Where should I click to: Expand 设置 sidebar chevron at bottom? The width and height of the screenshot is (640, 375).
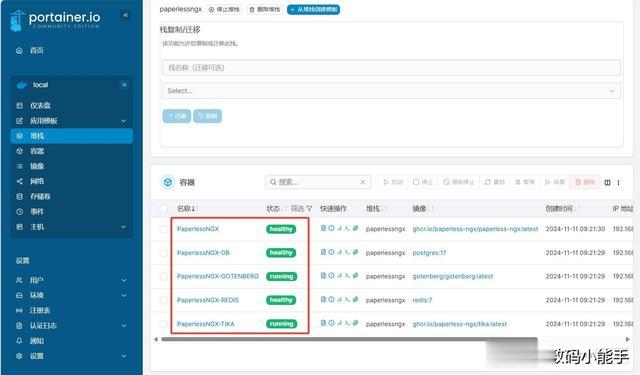tap(123, 356)
